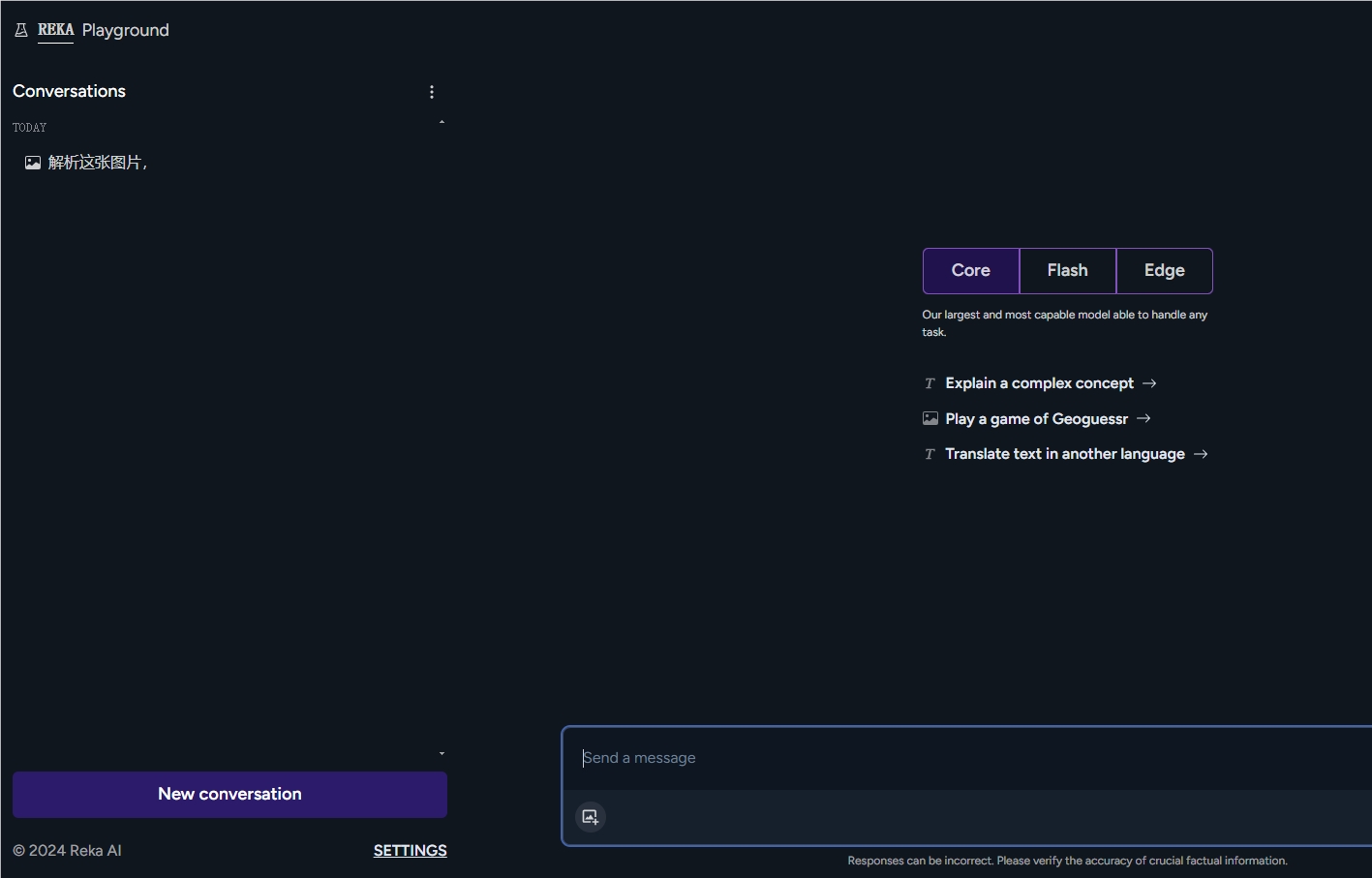Open the Conversations options kebab menu
This screenshot has width=1372, height=878.
[x=432, y=92]
